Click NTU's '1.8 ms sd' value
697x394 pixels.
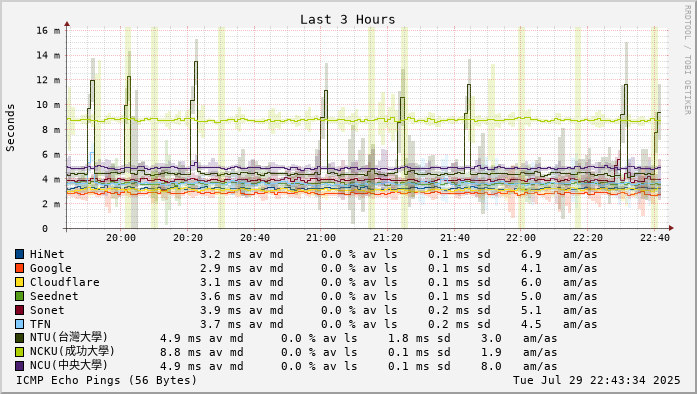419,338
